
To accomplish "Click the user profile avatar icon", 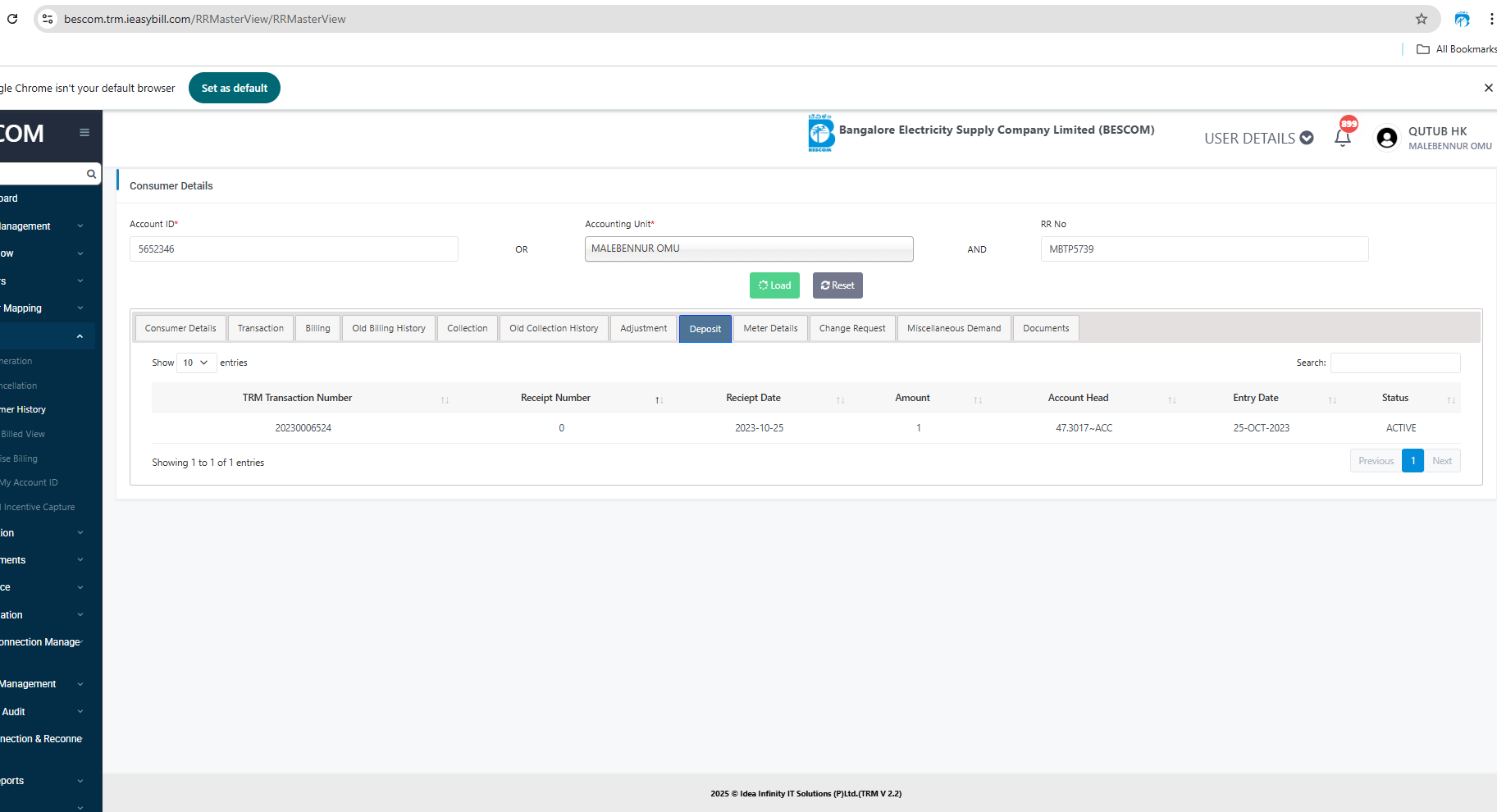I will tap(1387, 138).
